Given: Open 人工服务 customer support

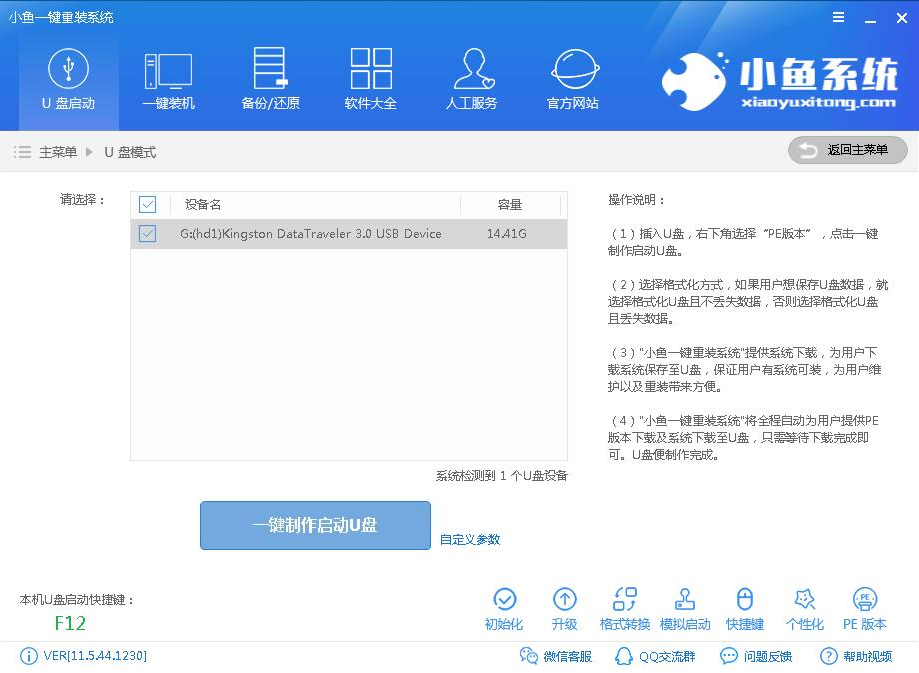Looking at the screenshot, I should [472, 80].
